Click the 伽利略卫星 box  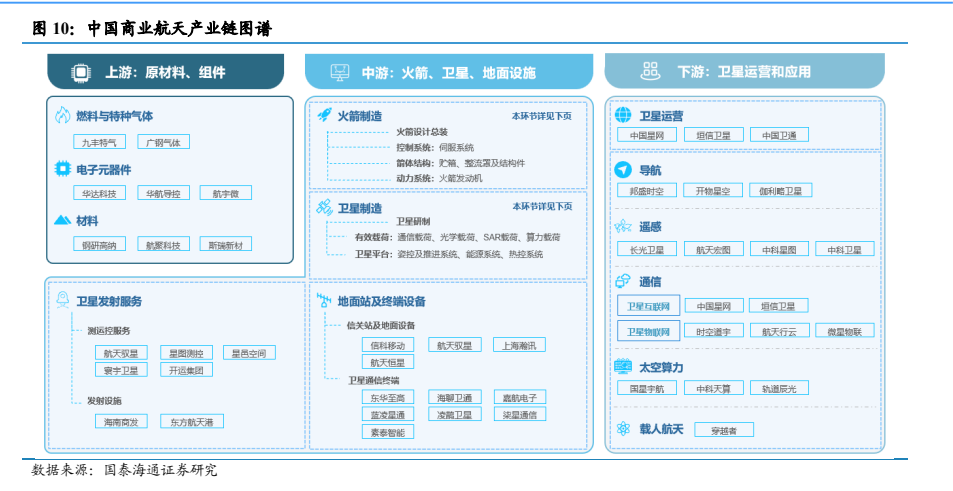click(780, 190)
